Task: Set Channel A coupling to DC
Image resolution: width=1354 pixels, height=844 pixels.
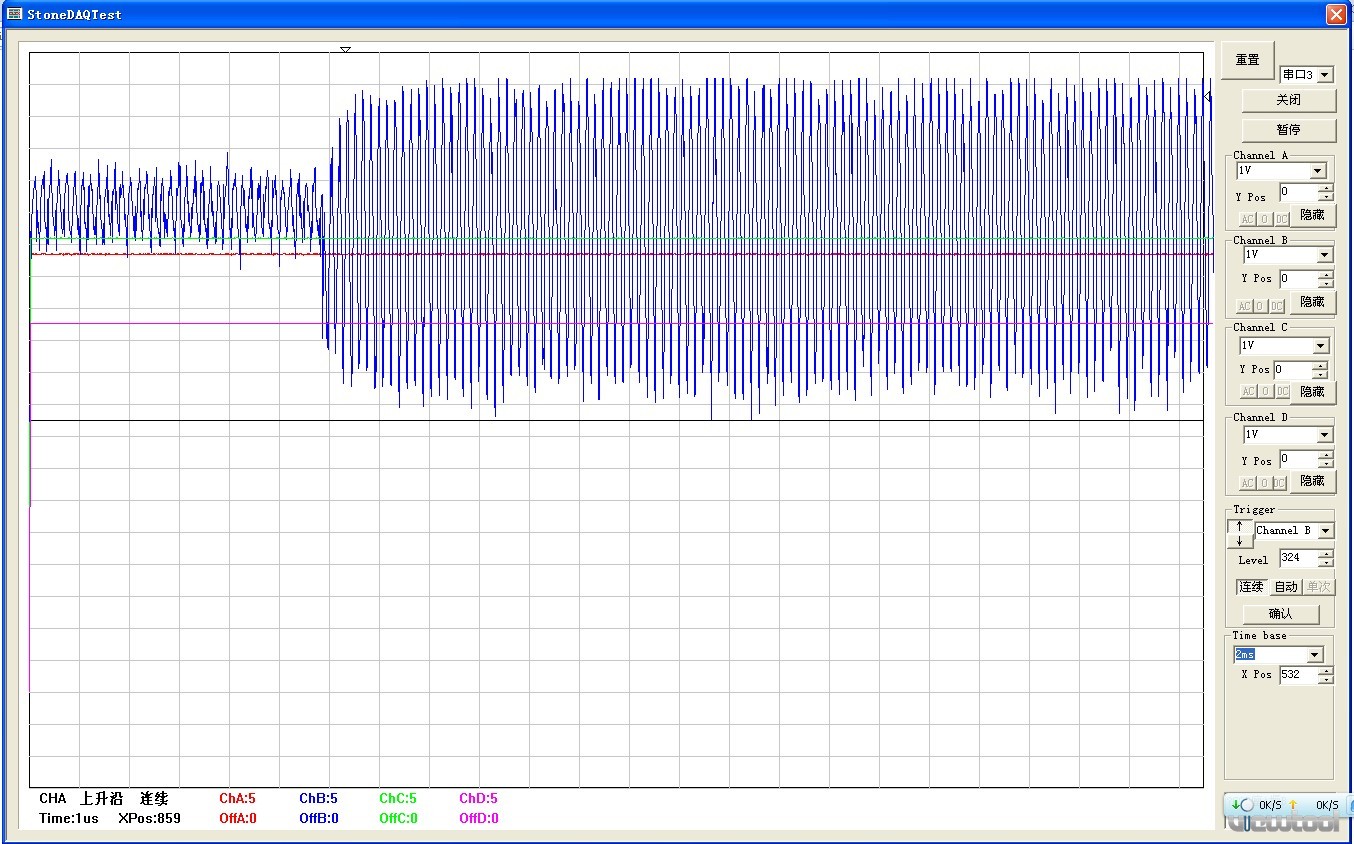Action: click(x=1281, y=219)
